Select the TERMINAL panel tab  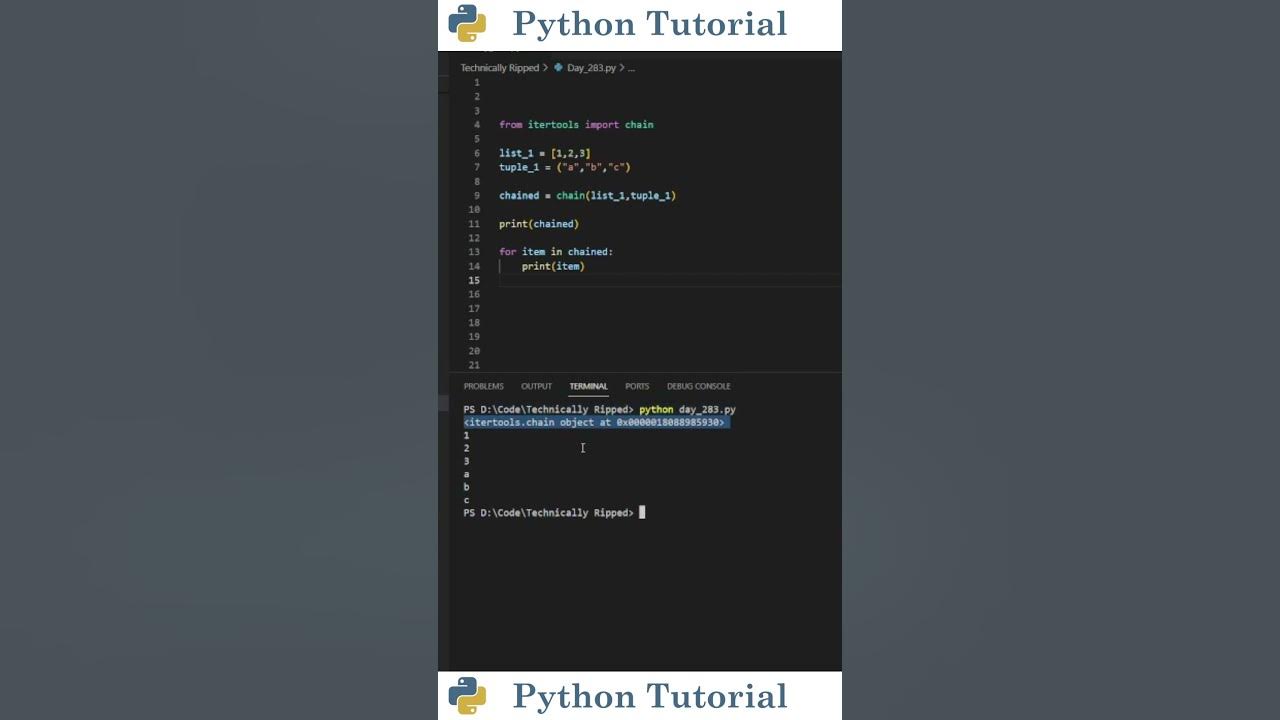coord(588,386)
